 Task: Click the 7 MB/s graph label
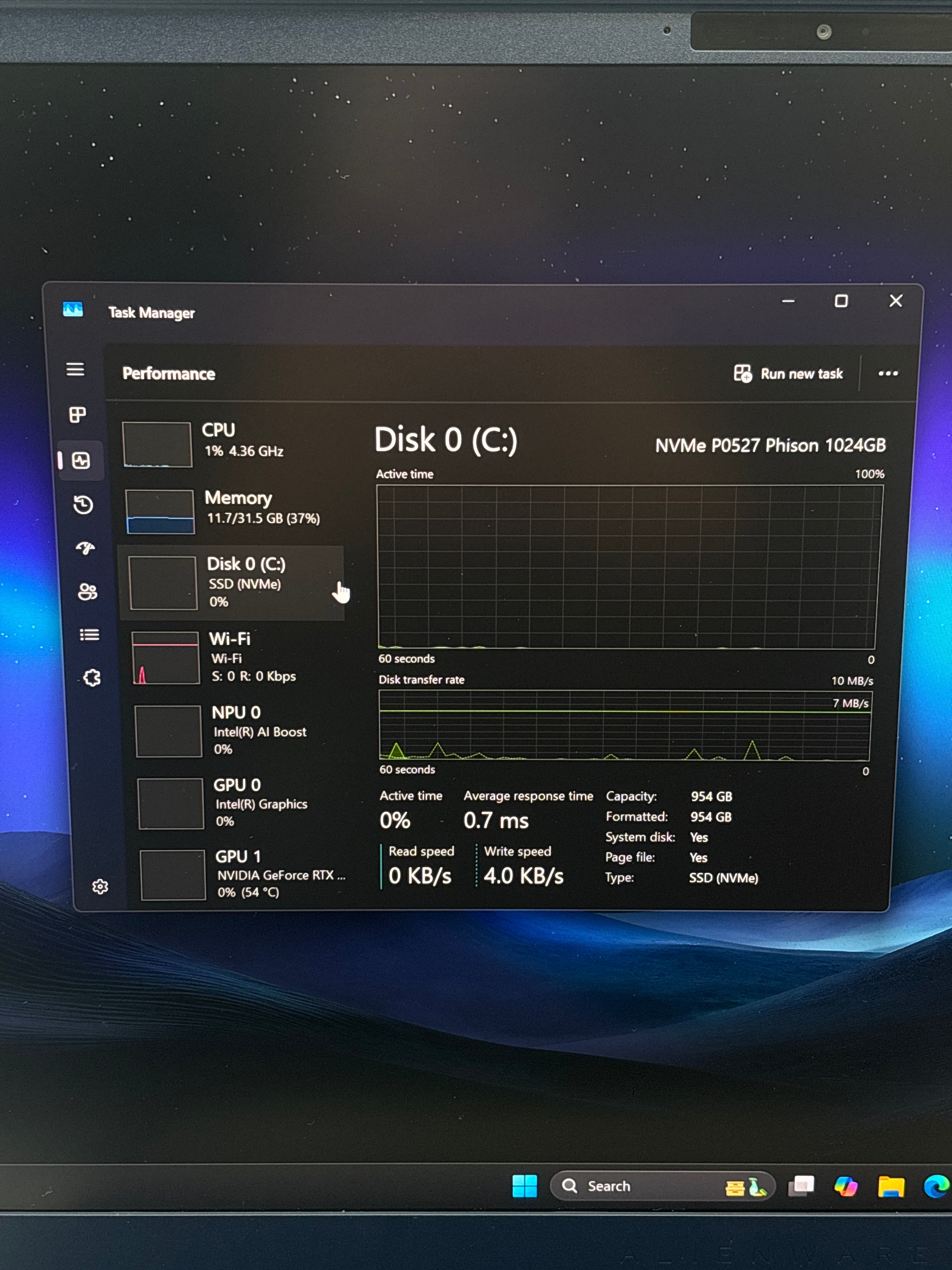[850, 703]
